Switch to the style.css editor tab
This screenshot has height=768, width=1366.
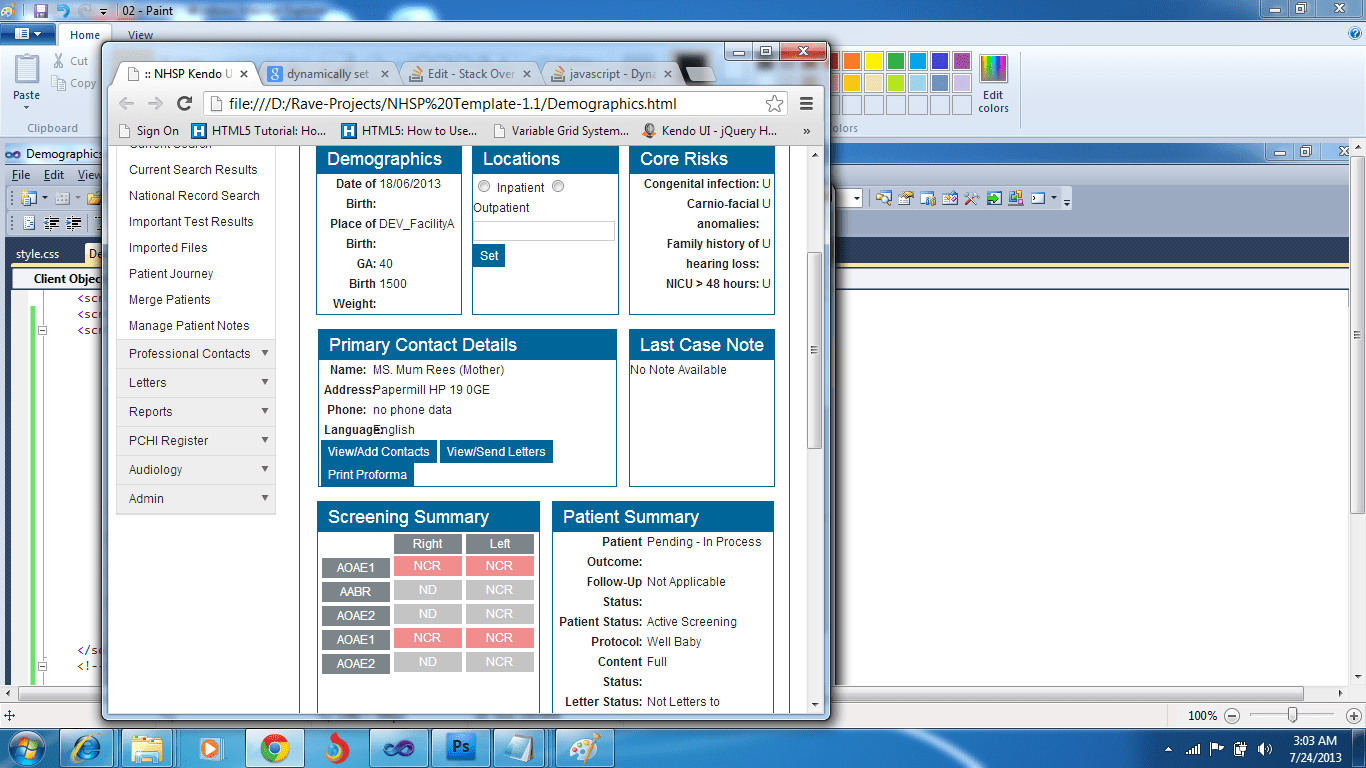click(38, 254)
